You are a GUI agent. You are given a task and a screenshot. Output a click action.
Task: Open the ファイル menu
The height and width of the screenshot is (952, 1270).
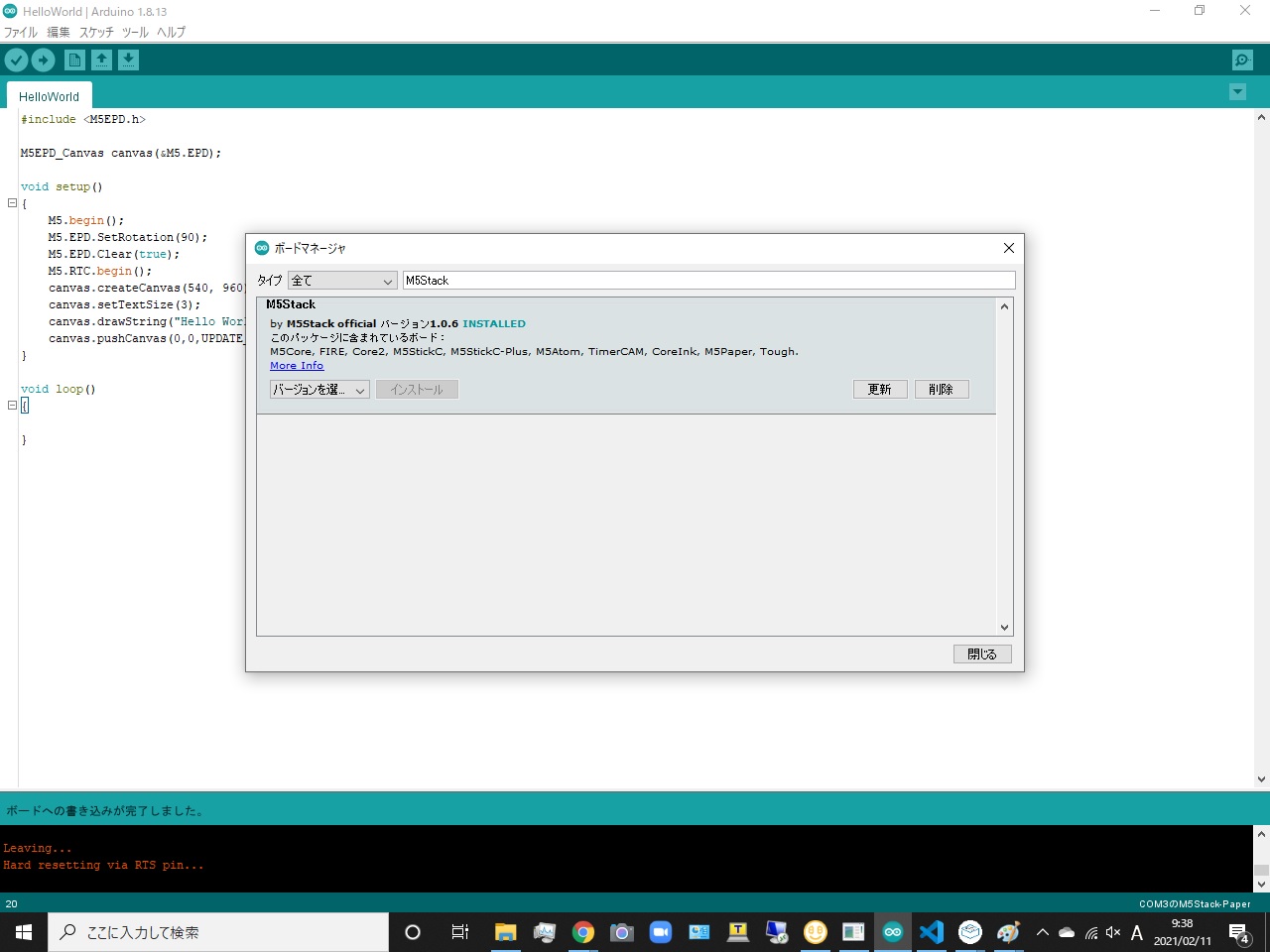pyautogui.click(x=21, y=32)
